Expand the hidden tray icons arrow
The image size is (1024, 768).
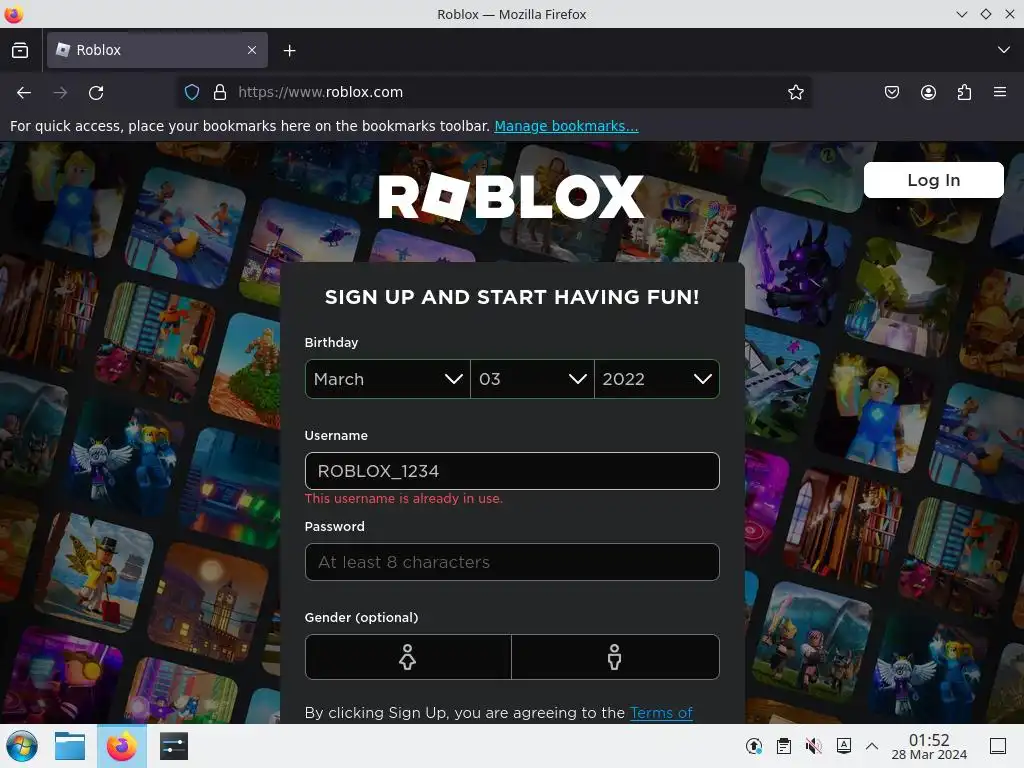click(872, 746)
